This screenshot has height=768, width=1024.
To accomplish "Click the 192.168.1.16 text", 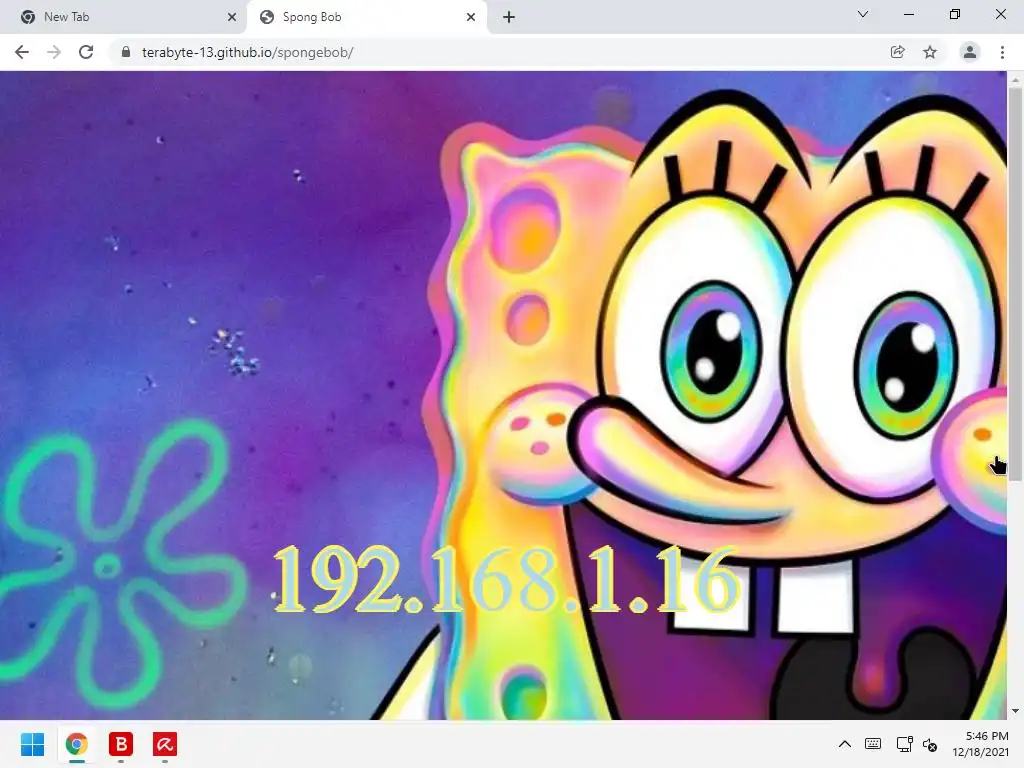I will (506, 580).
